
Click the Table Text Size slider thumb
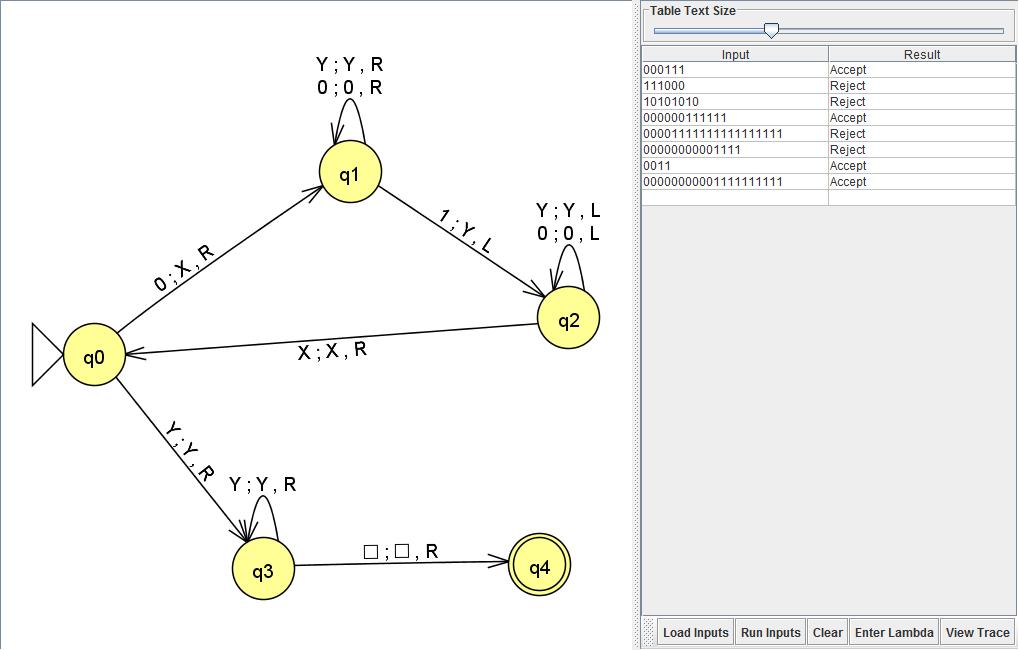[x=771, y=31]
